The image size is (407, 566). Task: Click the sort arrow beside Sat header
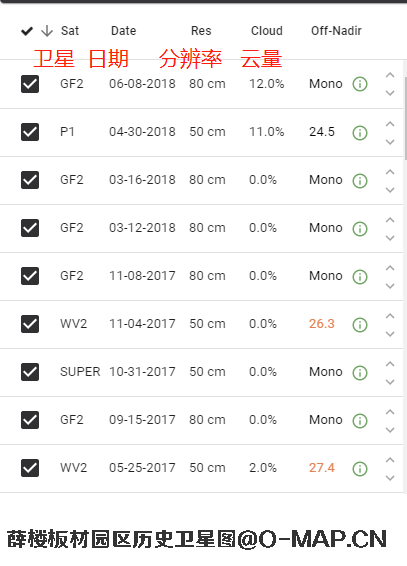tap(47, 31)
